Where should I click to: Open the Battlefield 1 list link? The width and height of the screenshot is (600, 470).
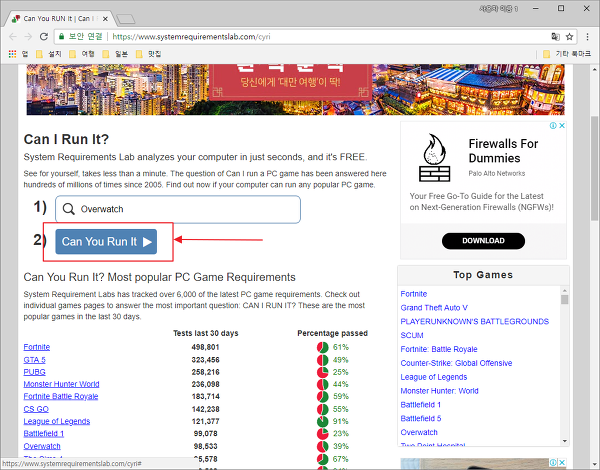click(x=44, y=434)
